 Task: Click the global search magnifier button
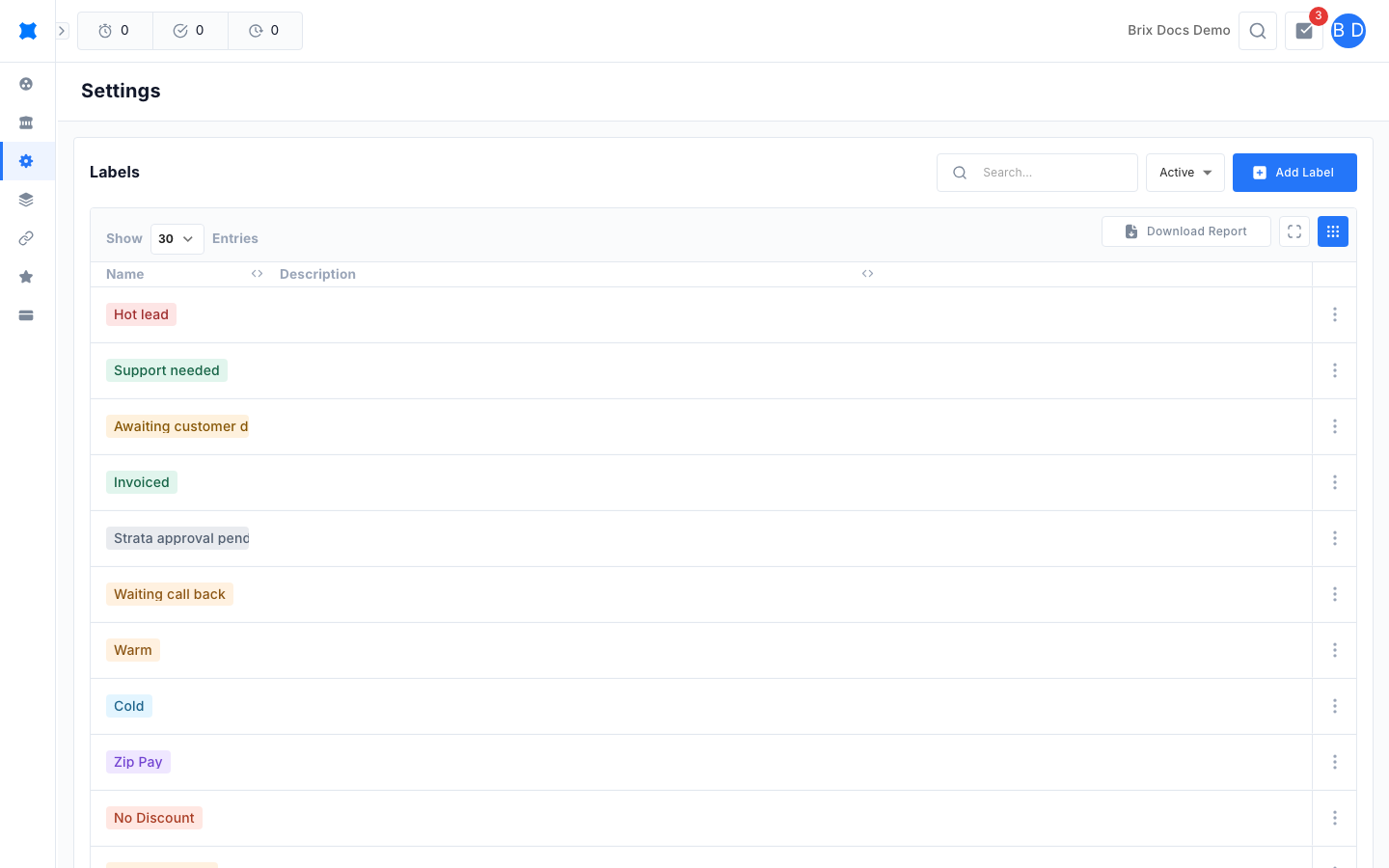click(x=1258, y=31)
